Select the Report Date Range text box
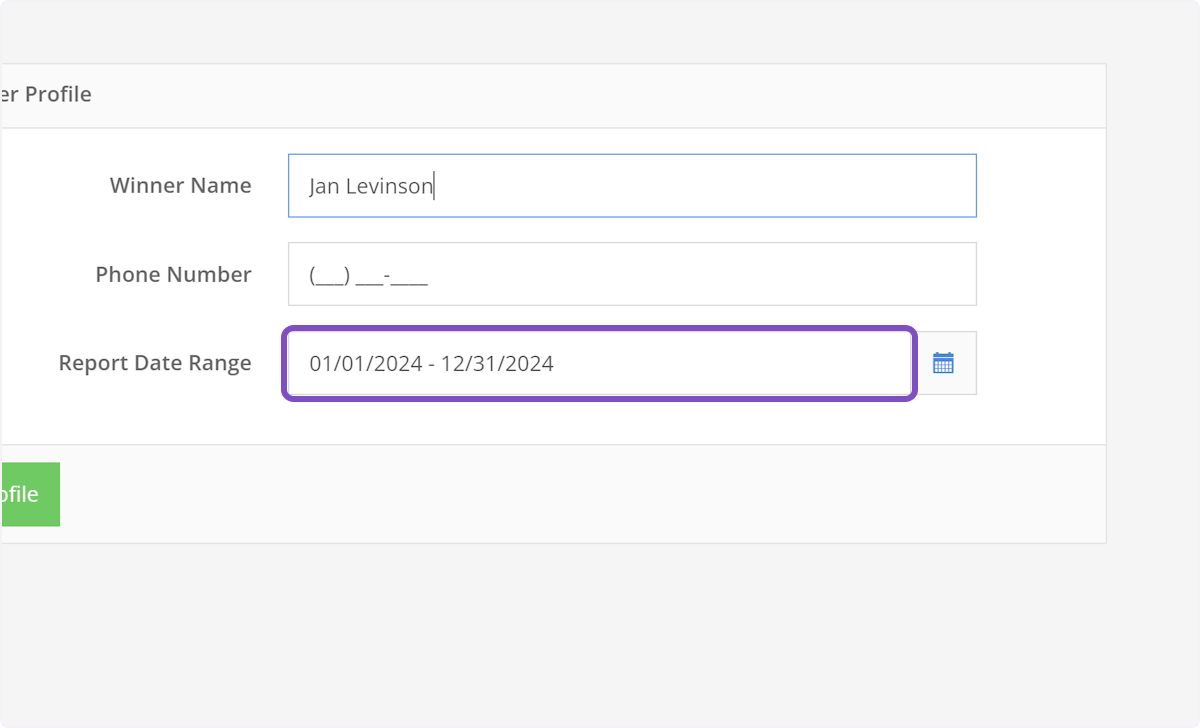 point(600,363)
